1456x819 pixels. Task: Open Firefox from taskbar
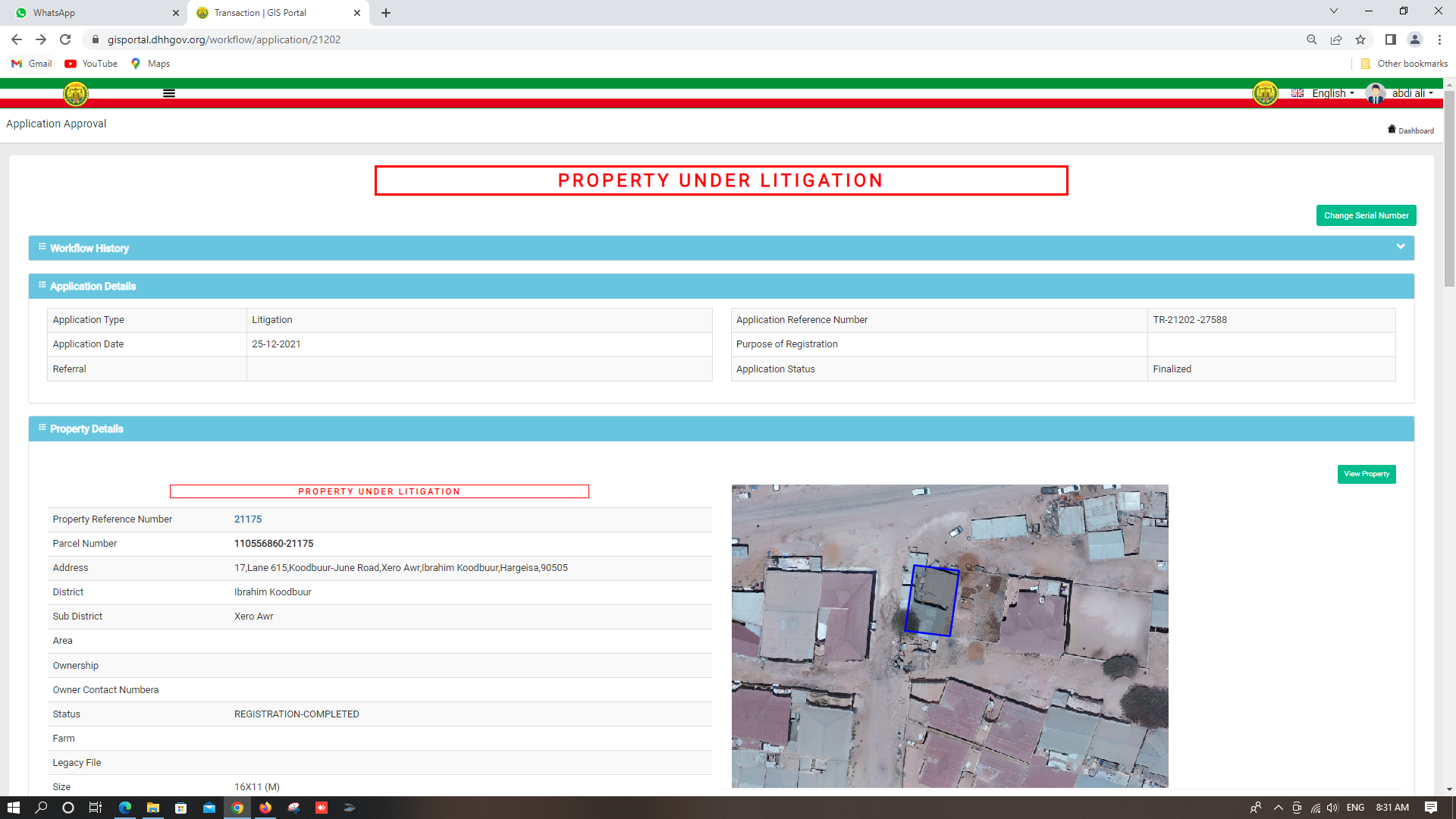pyautogui.click(x=265, y=808)
